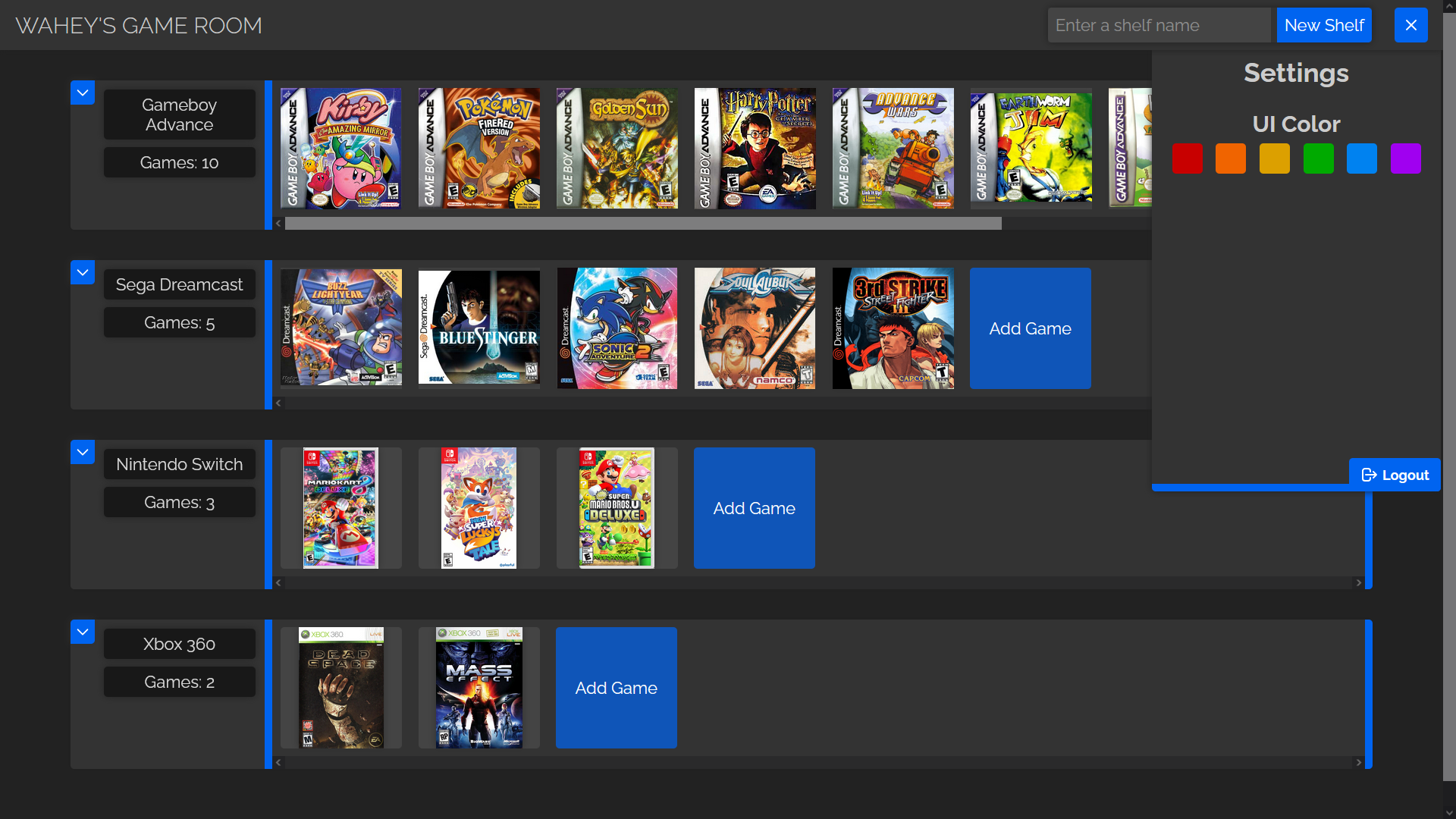Click right scroll arrow on Xbox 360 shelf
This screenshot has height=819, width=1456.
pos(1359,762)
